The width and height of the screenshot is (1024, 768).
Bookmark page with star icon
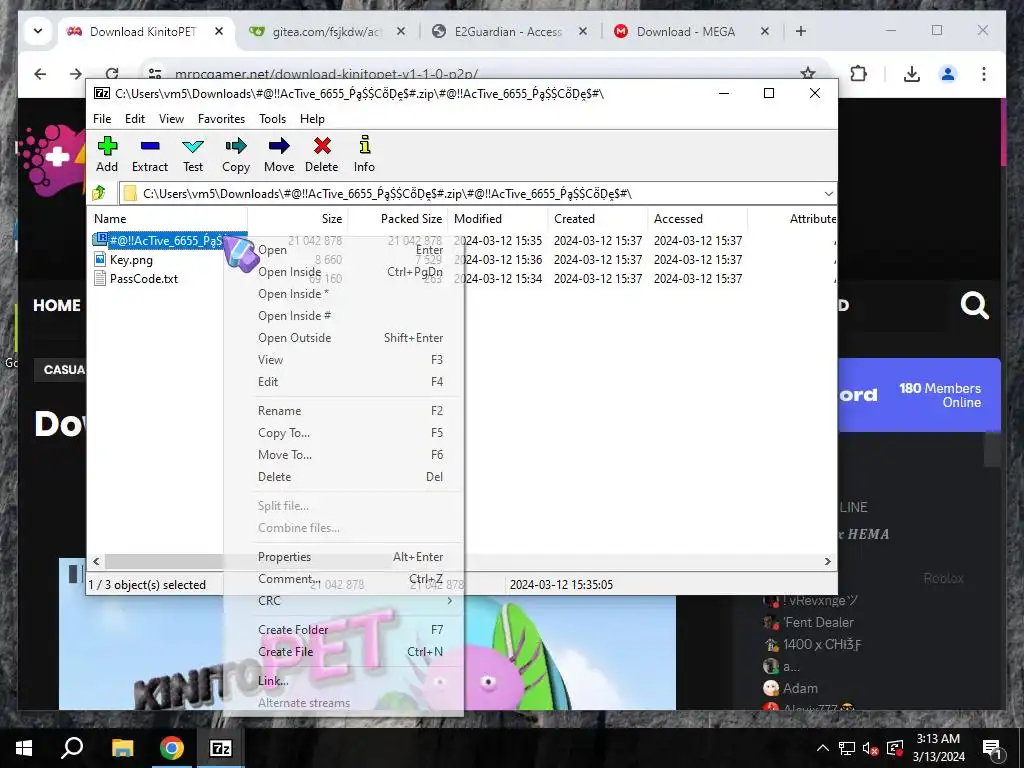coord(808,74)
